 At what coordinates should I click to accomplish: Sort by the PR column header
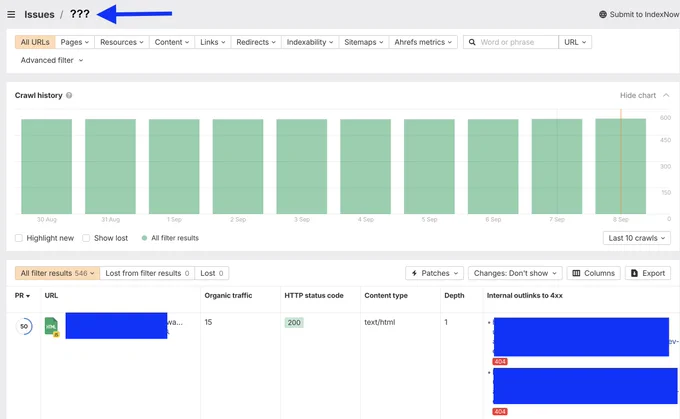[22, 296]
